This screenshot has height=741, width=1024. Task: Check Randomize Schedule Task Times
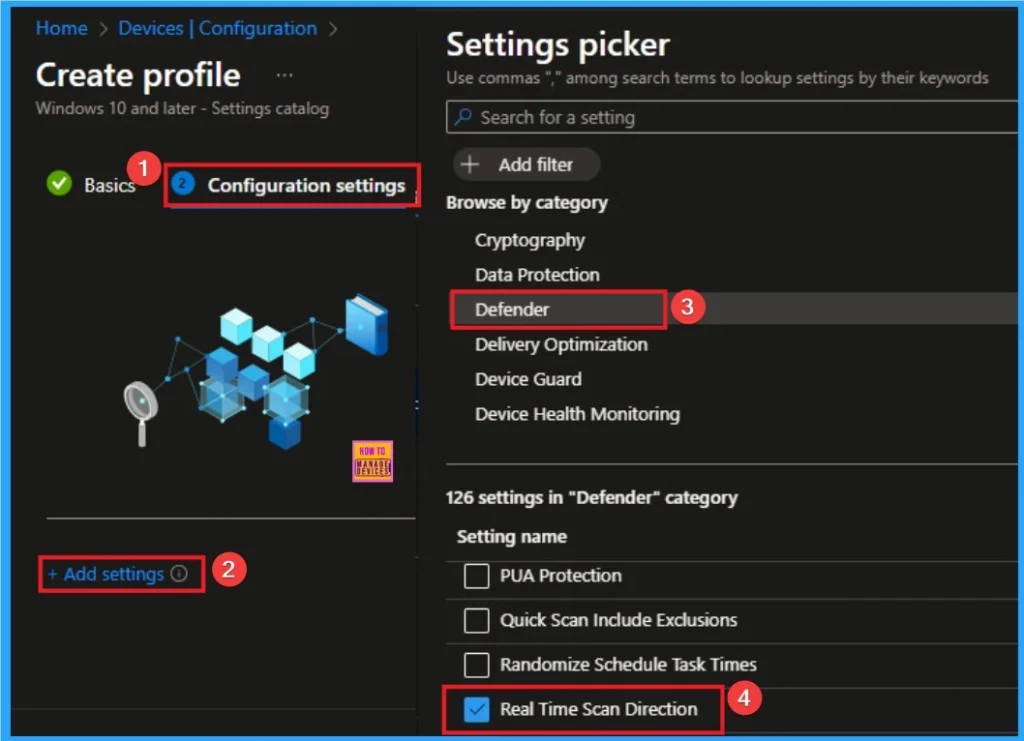click(x=476, y=665)
